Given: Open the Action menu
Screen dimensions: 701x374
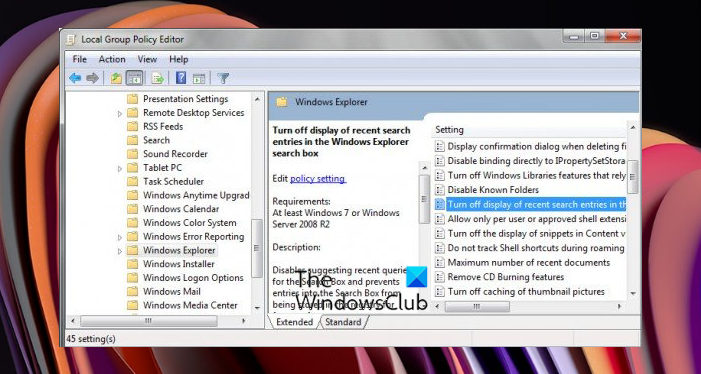Looking at the screenshot, I should [112, 59].
